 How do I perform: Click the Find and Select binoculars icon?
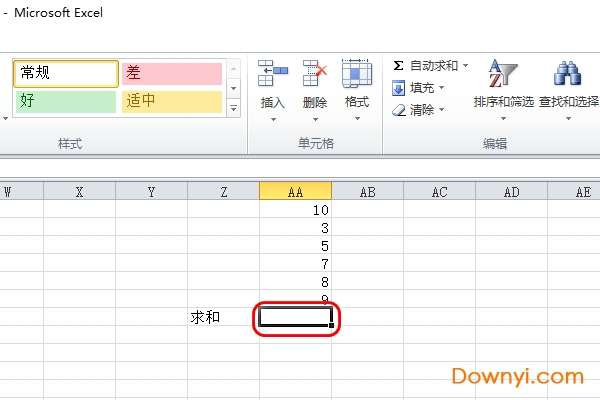(567, 73)
